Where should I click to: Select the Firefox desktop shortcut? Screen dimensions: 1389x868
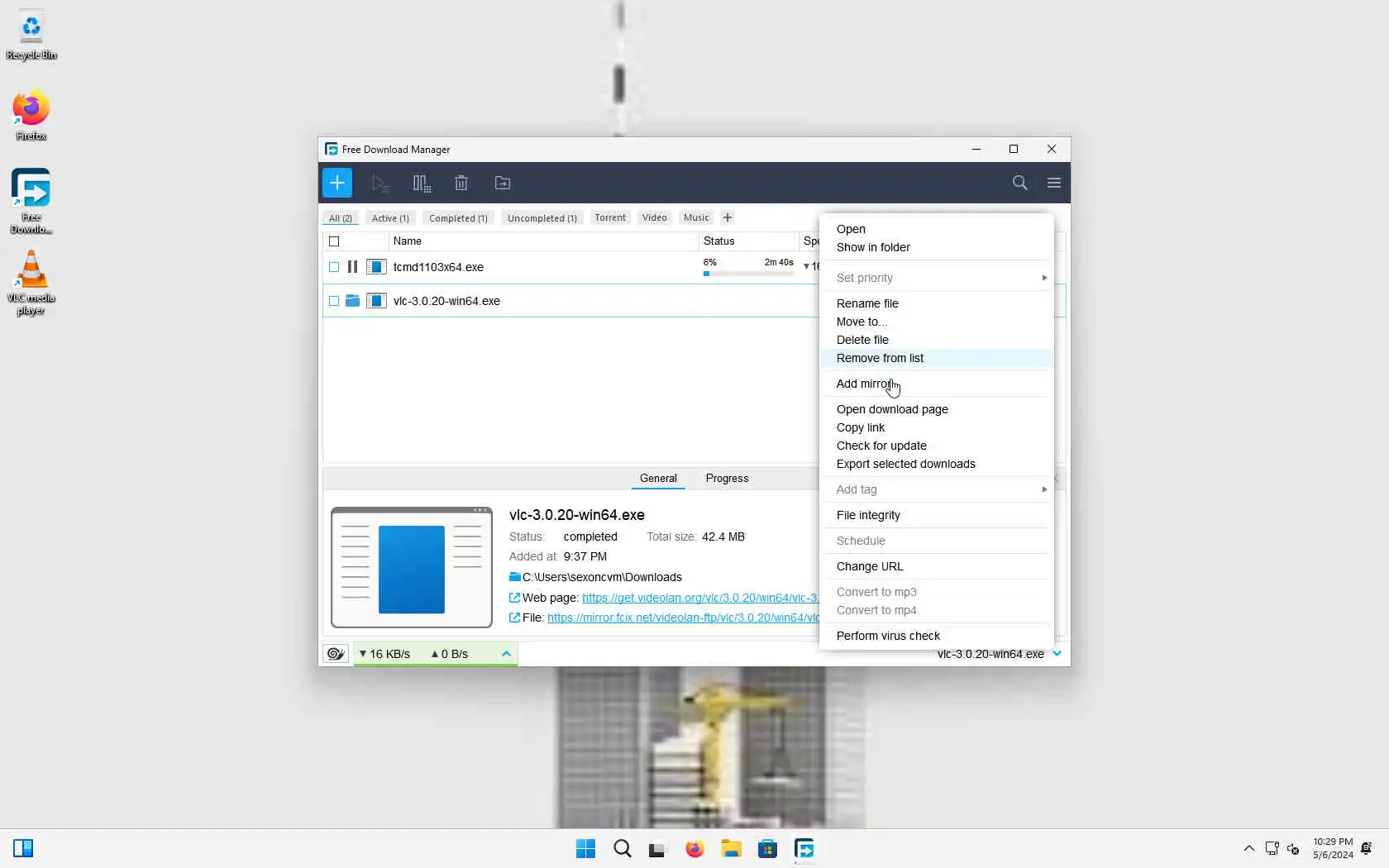pyautogui.click(x=31, y=116)
